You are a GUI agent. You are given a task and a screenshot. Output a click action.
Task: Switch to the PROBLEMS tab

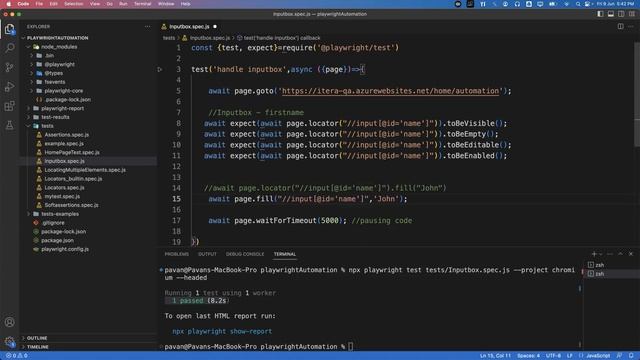pyautogui.click(x=177, y=254)
